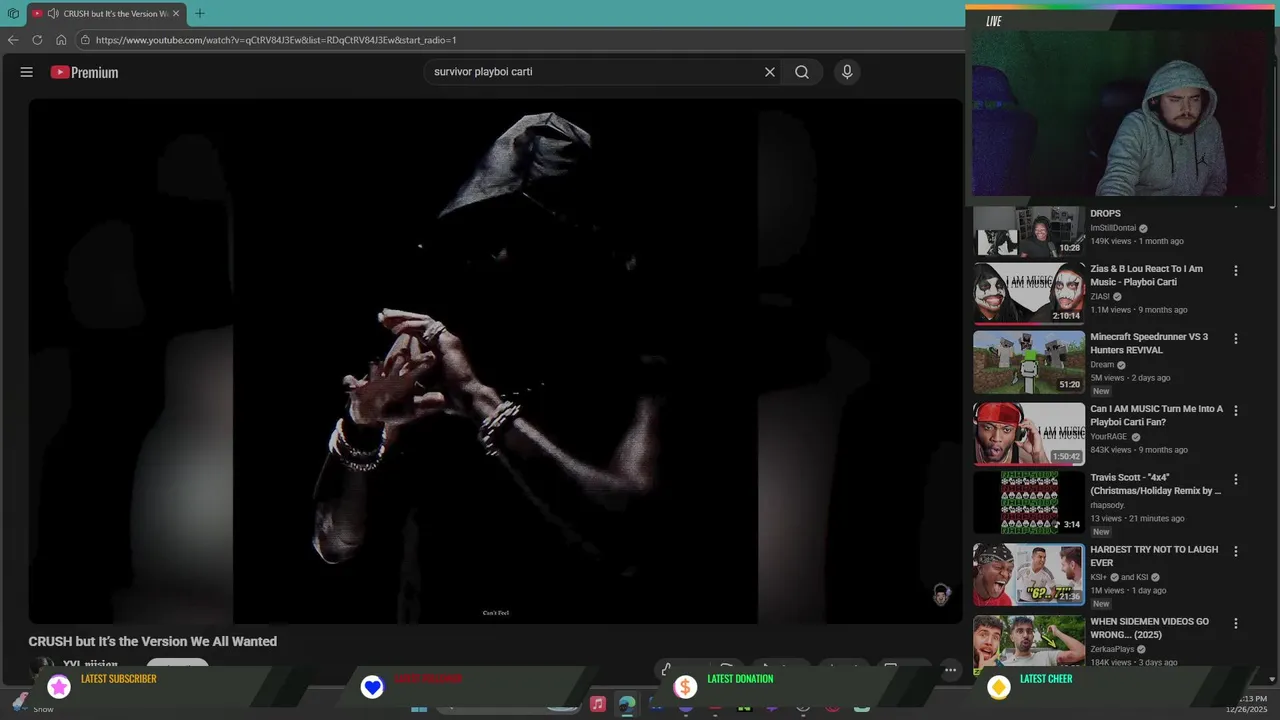
Task: Go back with the browser back arrow
Action: 13,40
